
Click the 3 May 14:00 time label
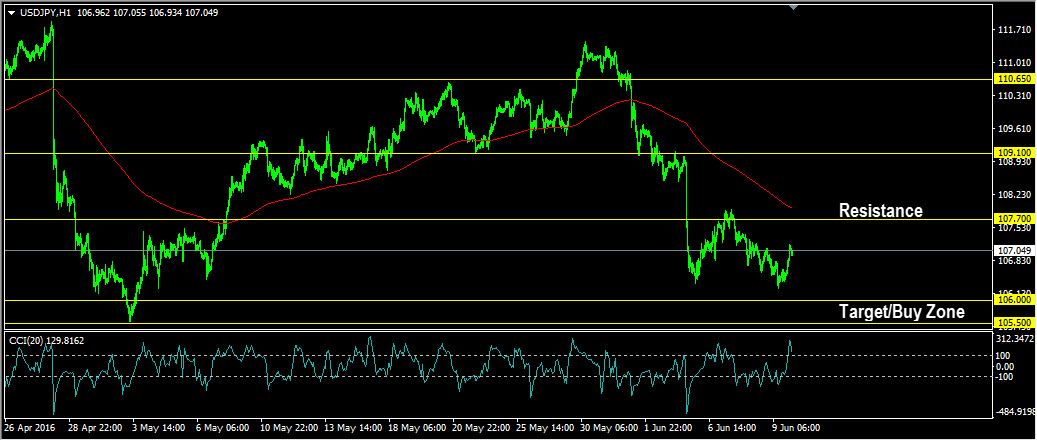[x=159, y=428]
